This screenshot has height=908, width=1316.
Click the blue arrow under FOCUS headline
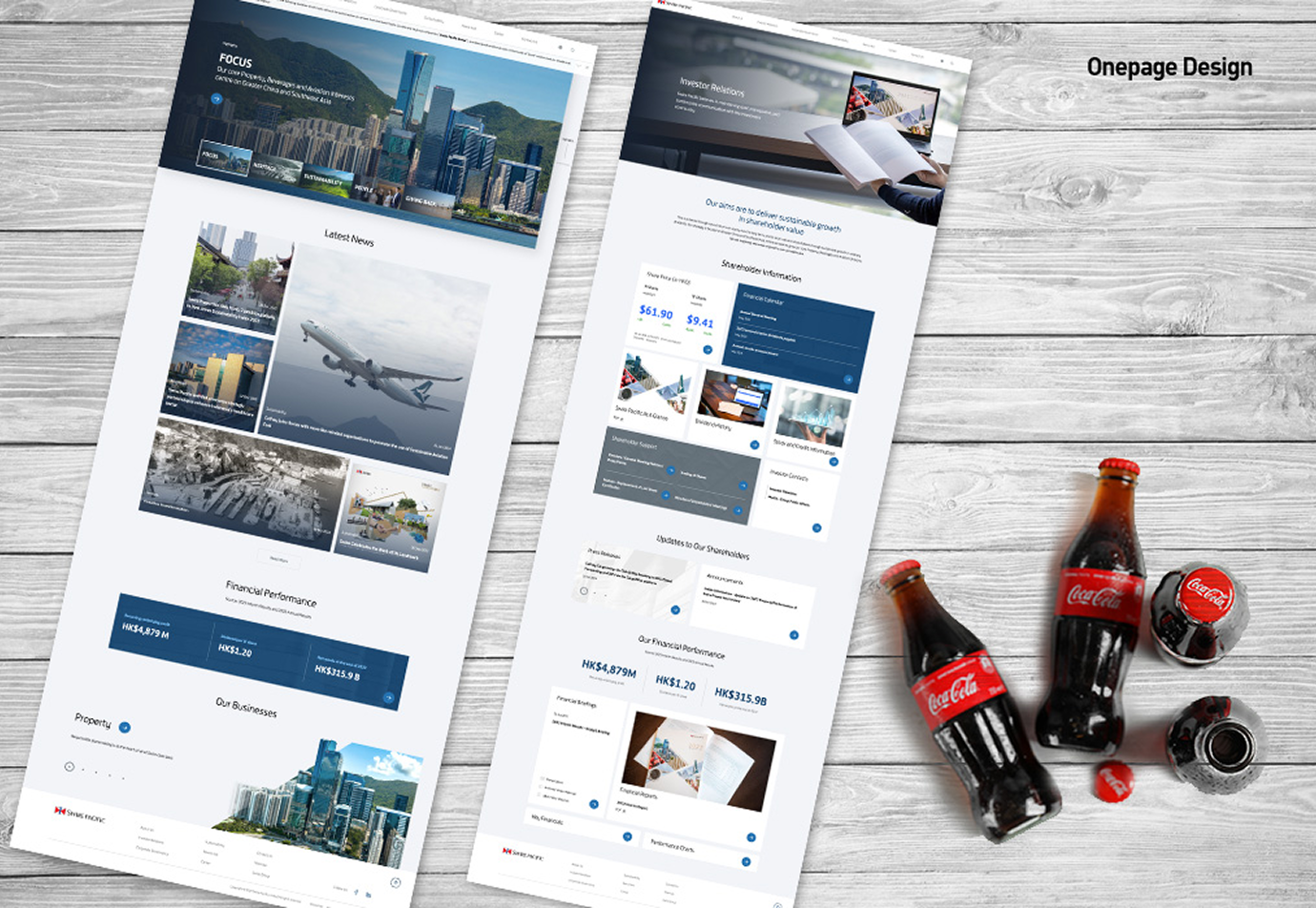[217, 98]
